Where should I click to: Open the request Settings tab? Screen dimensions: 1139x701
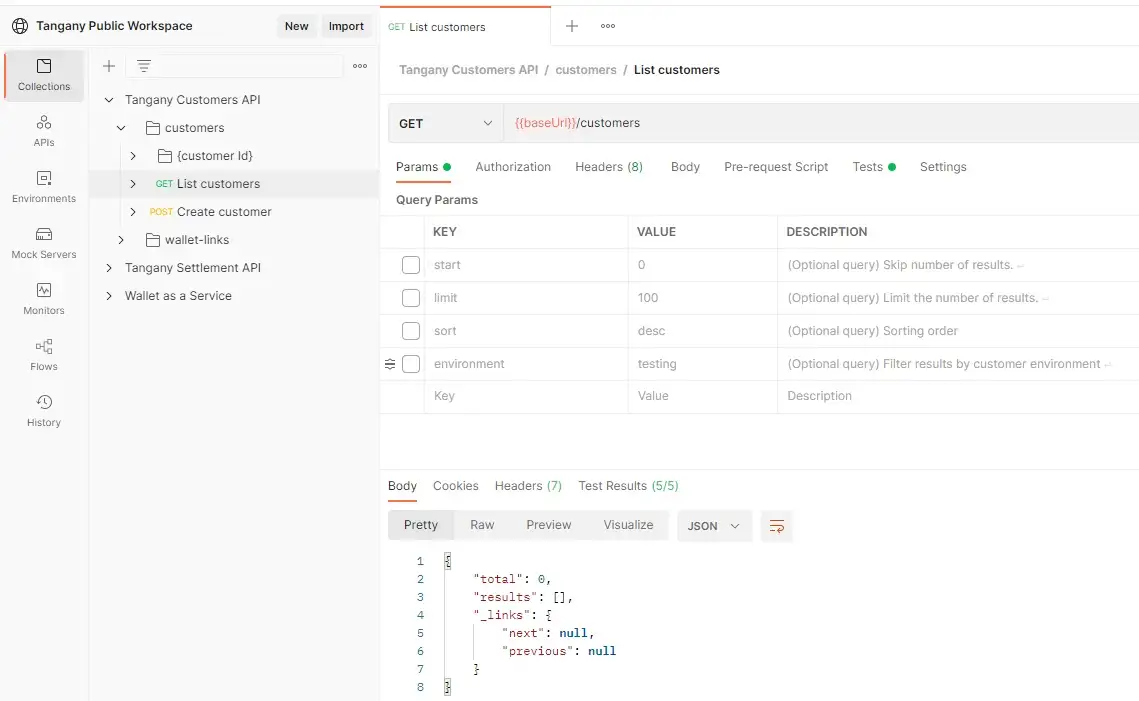pyautogui.click(x=943, y=167)
